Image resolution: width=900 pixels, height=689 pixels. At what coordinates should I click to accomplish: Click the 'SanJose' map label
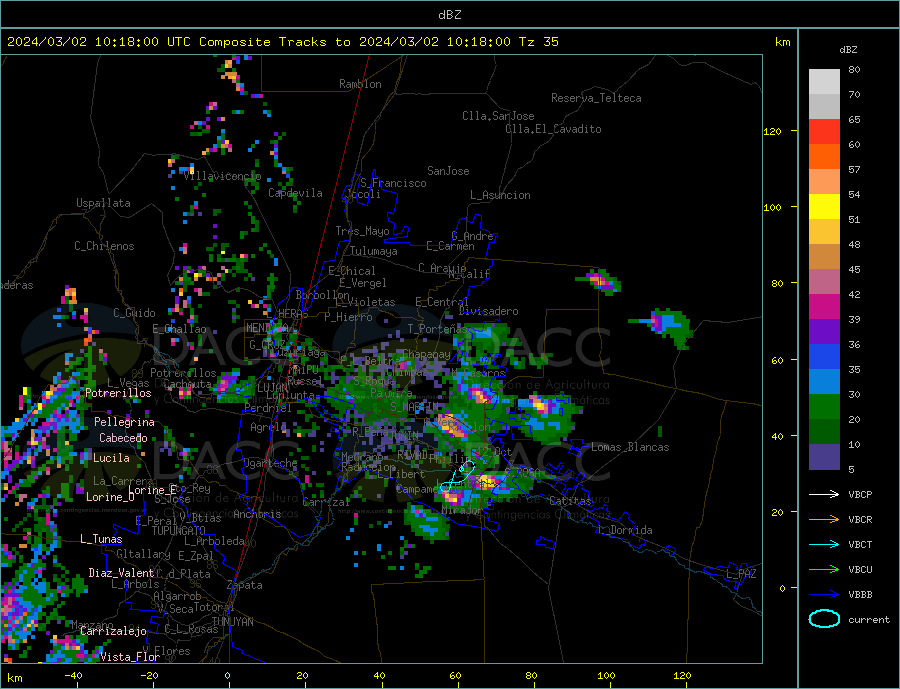pos(448,171)
